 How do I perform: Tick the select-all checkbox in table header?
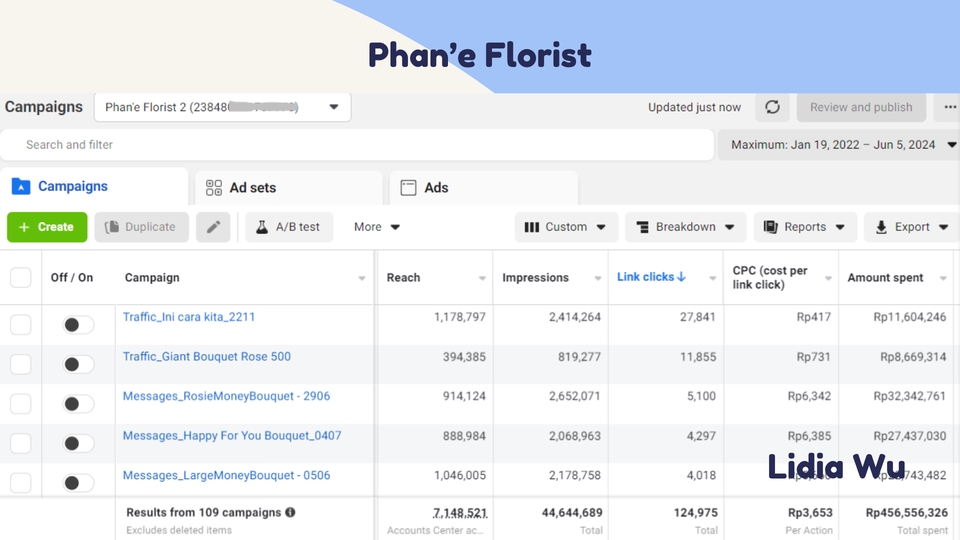[21, 277]
